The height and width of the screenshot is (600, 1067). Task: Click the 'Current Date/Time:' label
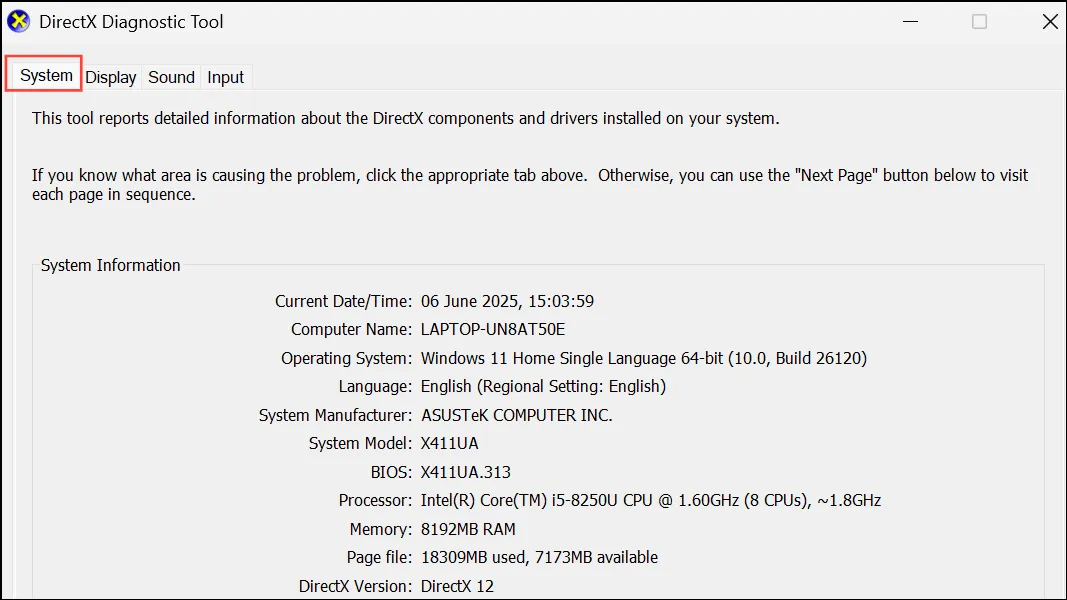[343, 301]
